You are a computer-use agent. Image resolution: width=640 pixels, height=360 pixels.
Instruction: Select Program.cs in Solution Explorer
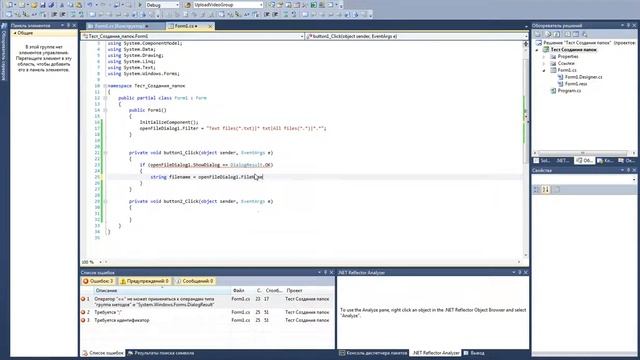[x=569, y=91]
